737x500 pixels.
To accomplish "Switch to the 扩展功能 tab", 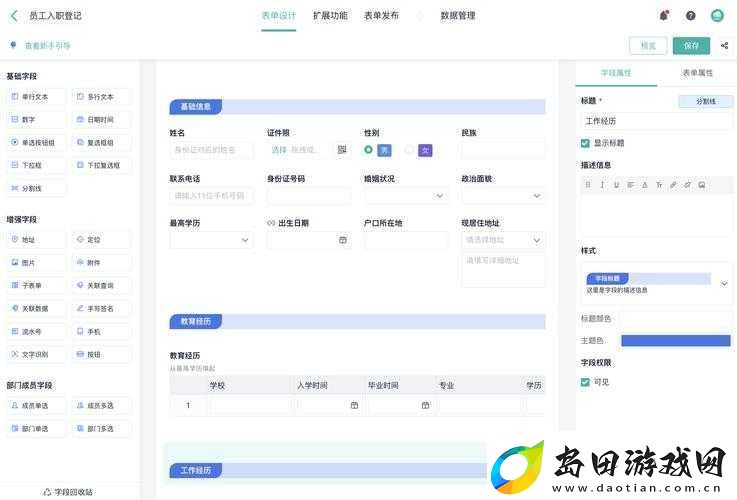I will [x=330, y=16].
